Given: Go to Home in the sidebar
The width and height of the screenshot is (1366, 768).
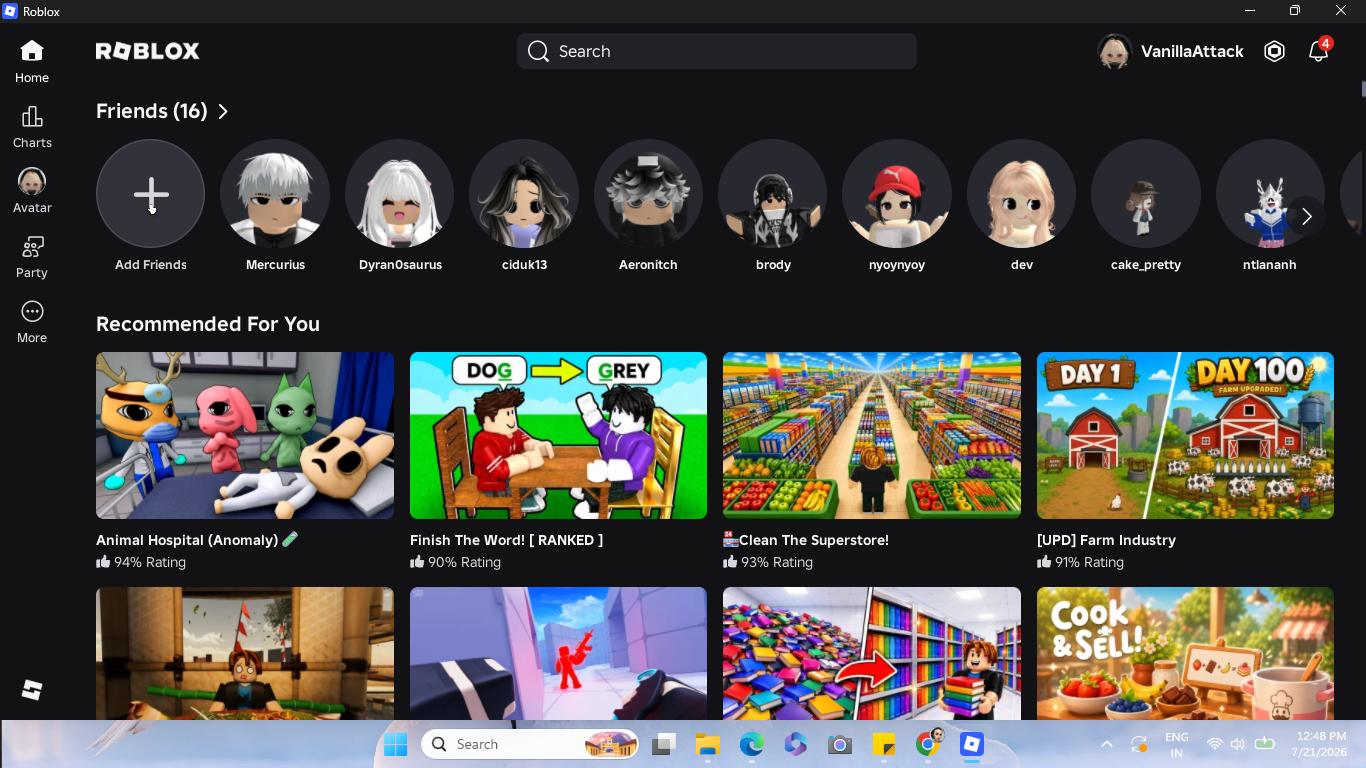Looking at the screenshot, I should click(32, 62).
